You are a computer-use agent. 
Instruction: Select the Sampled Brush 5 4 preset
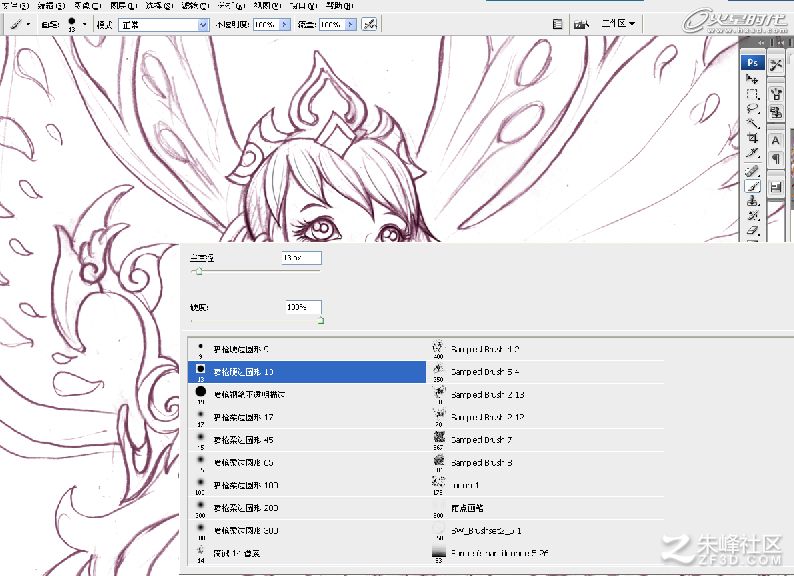546,372
